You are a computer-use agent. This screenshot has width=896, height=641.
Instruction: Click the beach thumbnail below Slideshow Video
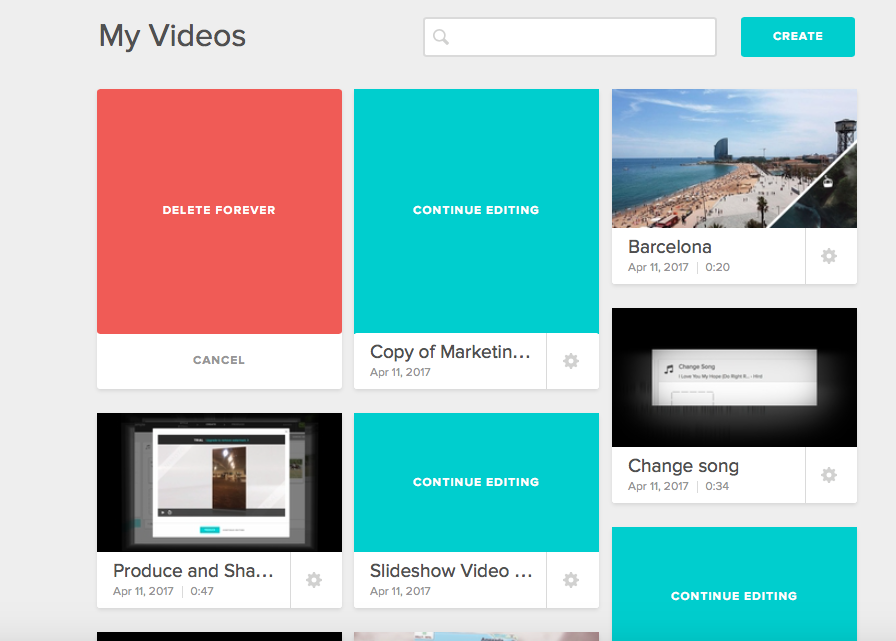476,637
